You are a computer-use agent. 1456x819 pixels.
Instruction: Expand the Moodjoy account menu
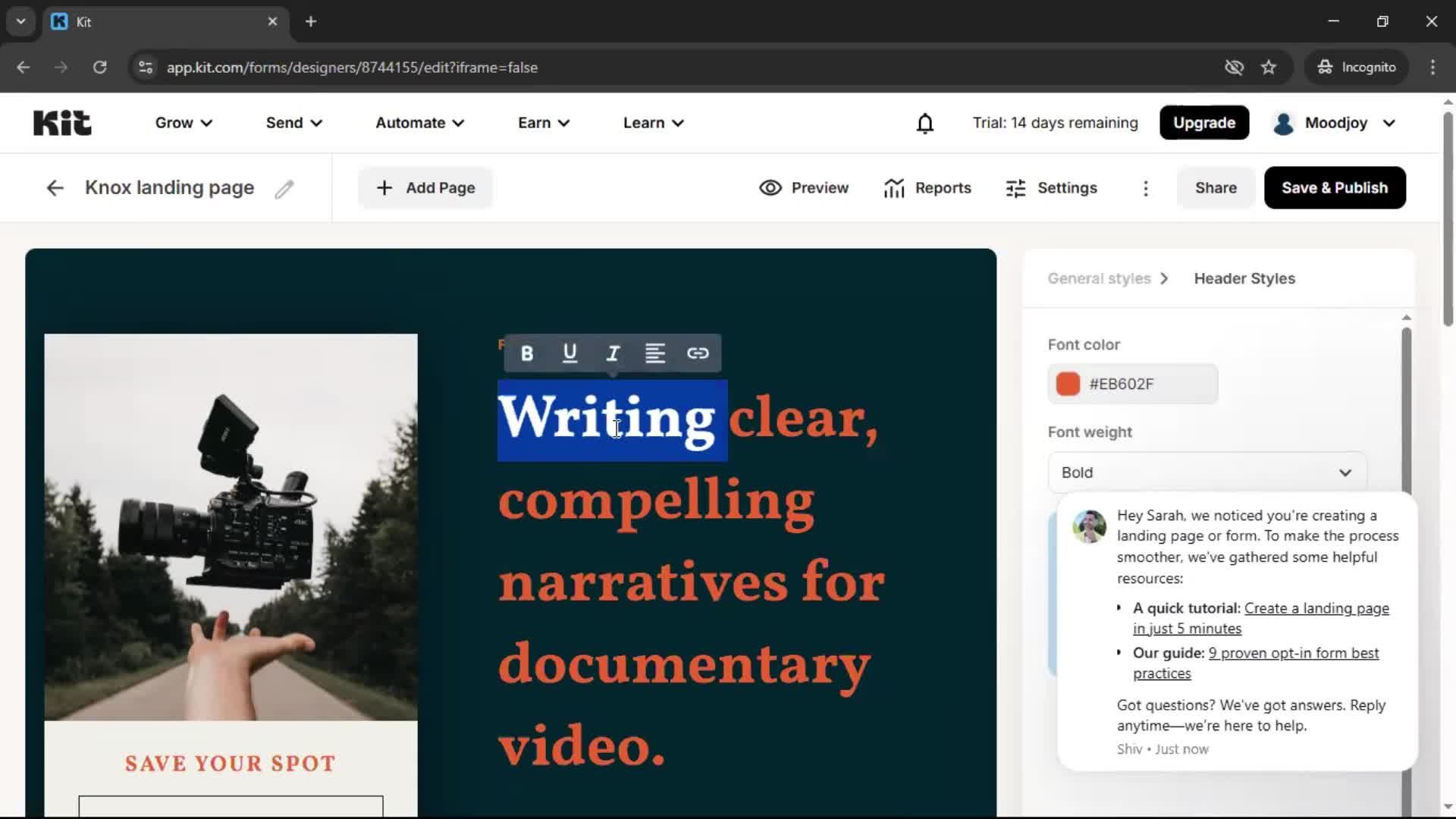1334,123
